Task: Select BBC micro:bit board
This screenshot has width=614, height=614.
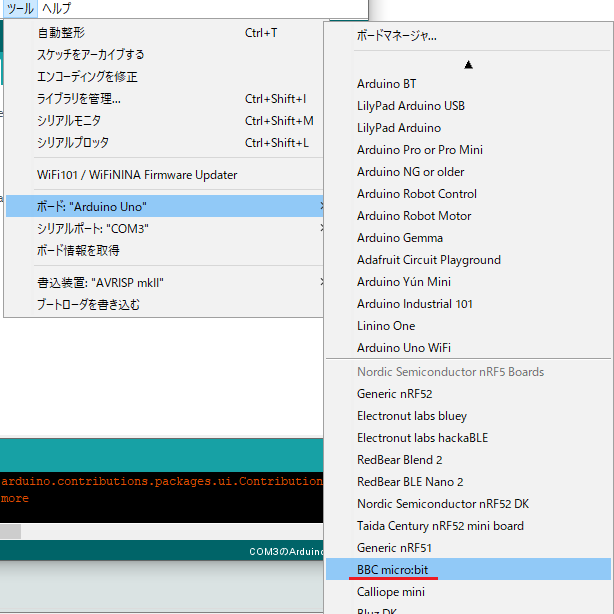Action: tap(468, 569)
